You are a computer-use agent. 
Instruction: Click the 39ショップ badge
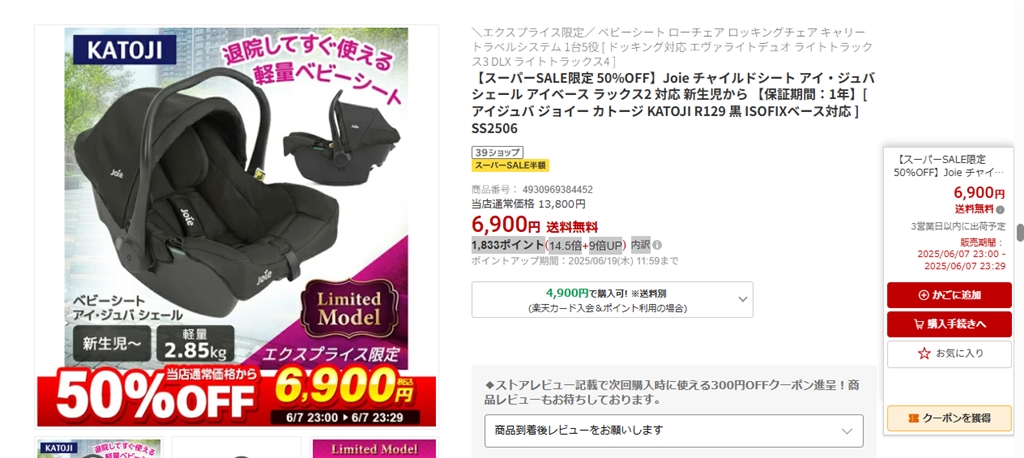(x=497, y=152)
